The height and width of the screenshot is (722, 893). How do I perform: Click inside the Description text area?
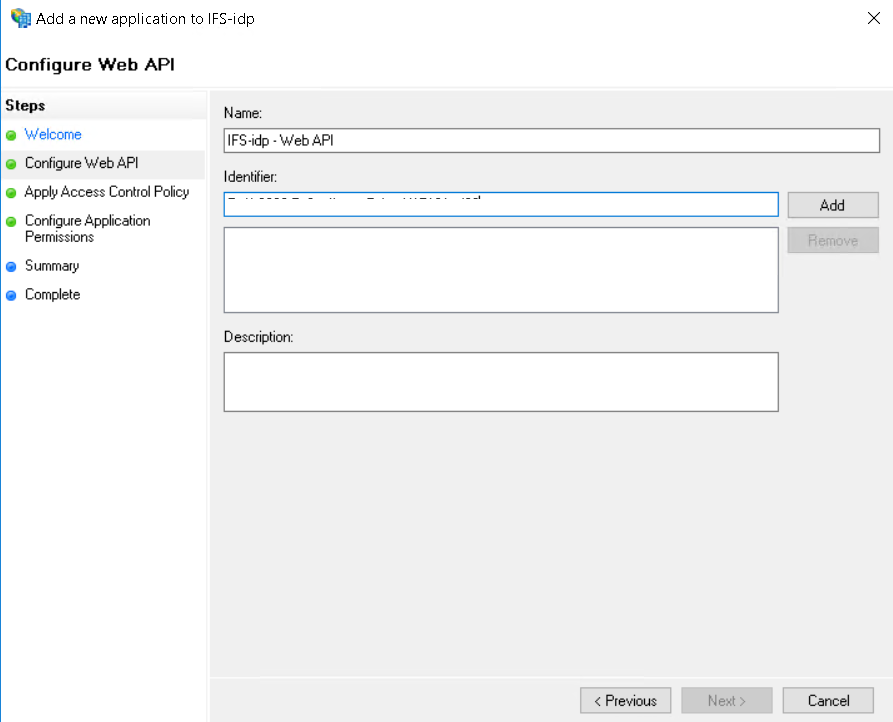pyautogui.click(x=501, y=382)
